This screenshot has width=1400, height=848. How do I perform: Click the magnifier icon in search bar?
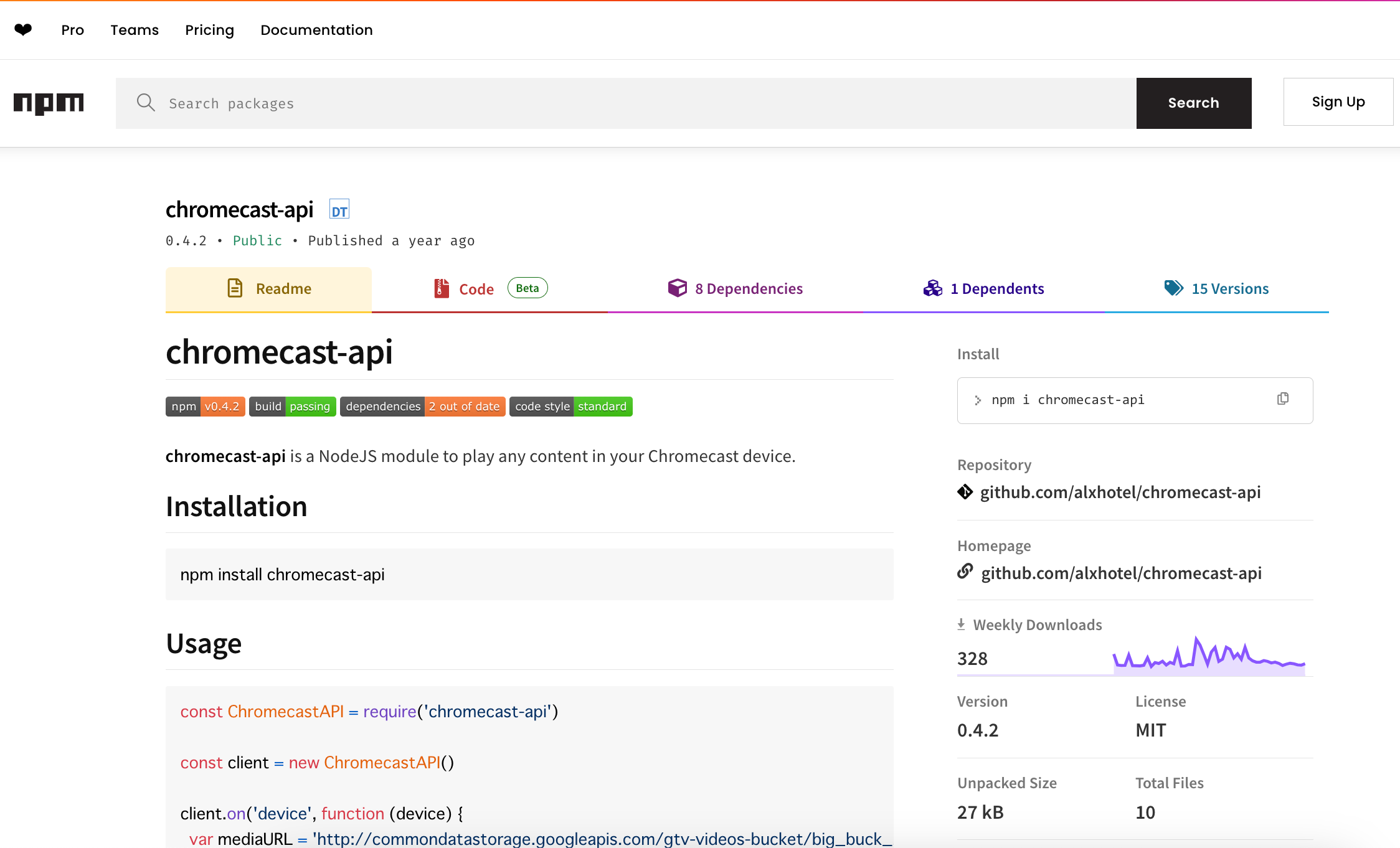pyautogui.click(x=146, y=103)
